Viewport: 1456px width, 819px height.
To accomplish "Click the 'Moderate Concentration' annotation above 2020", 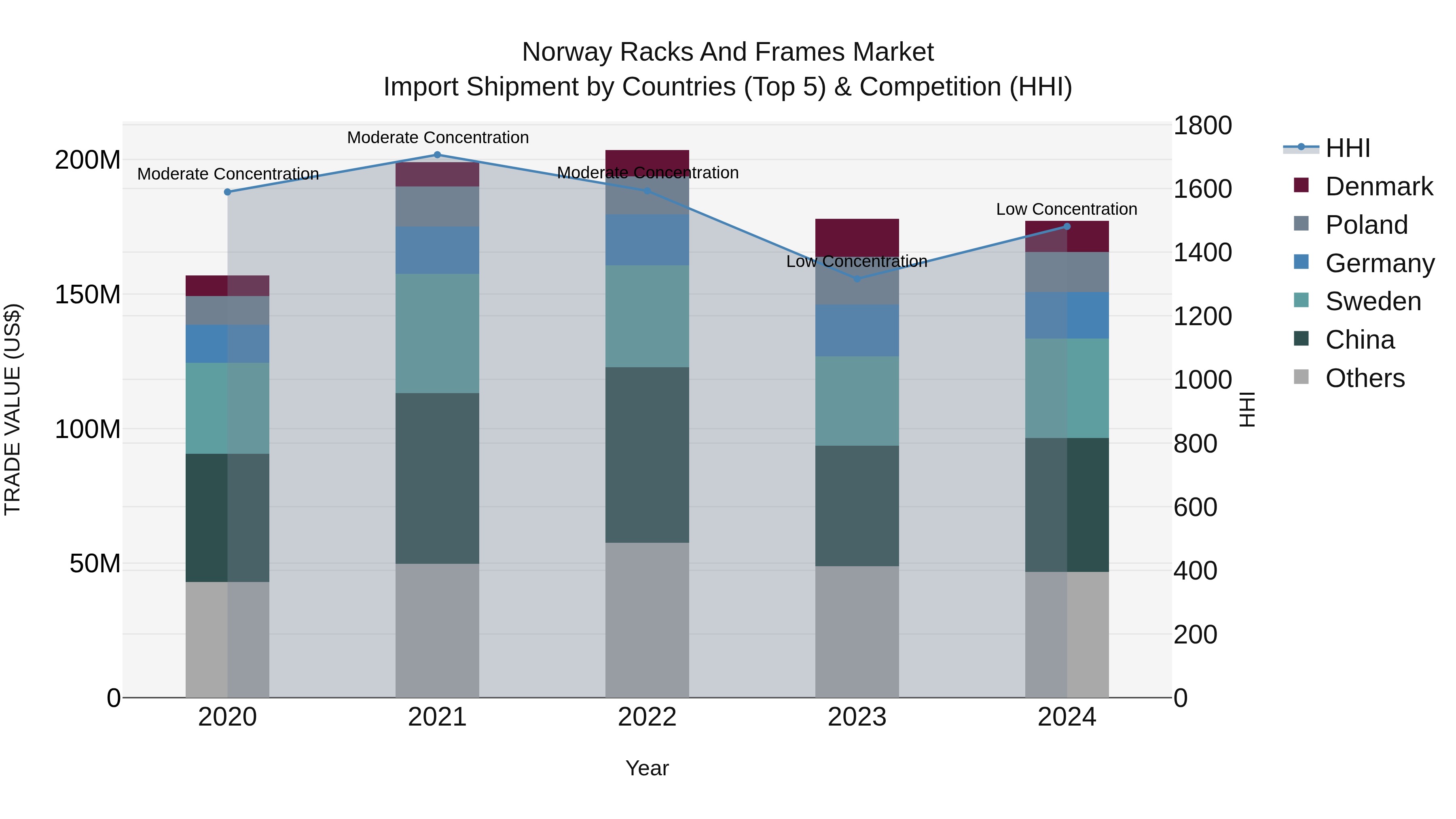I will point(229,174).
